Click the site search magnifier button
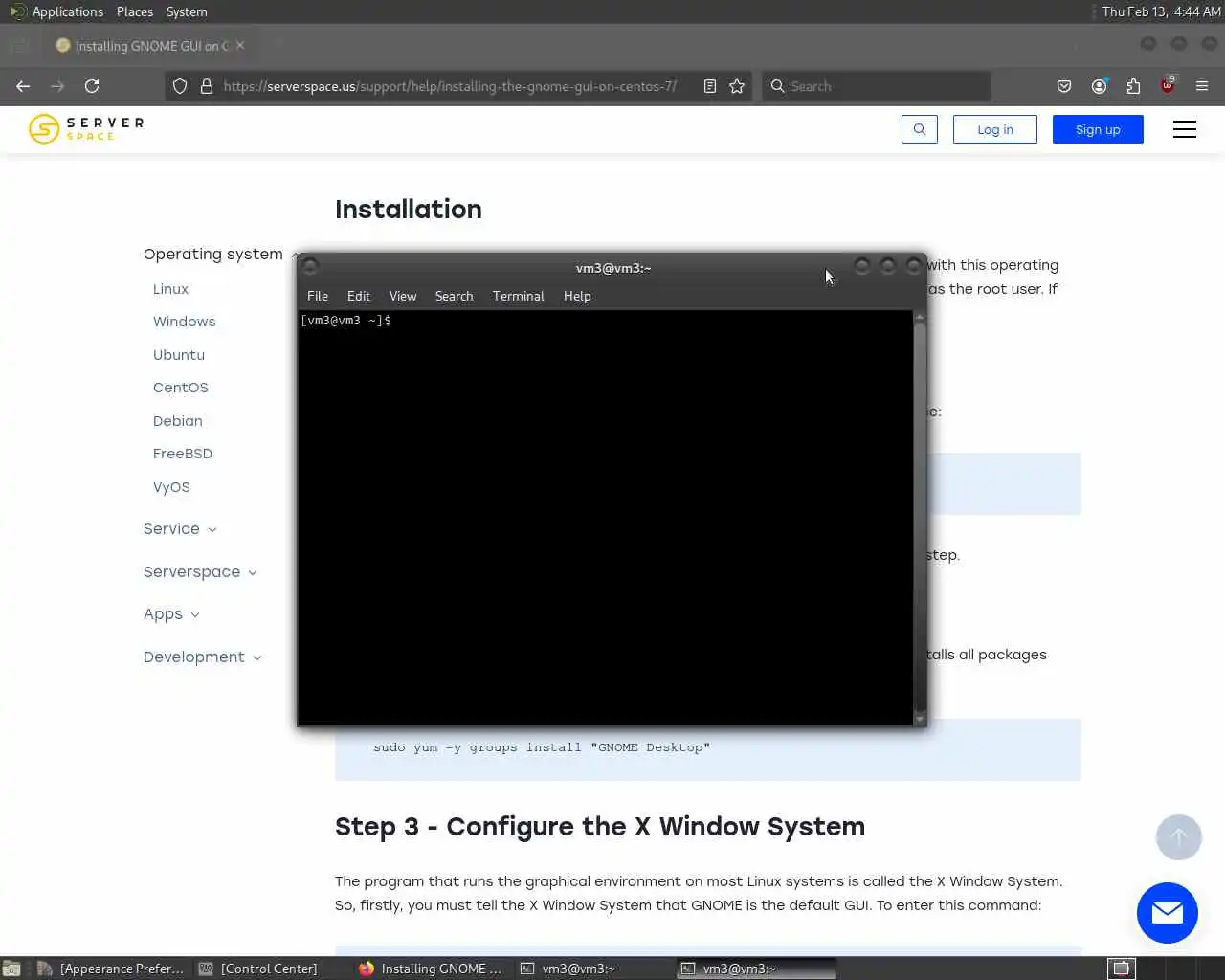 (920, 129)
